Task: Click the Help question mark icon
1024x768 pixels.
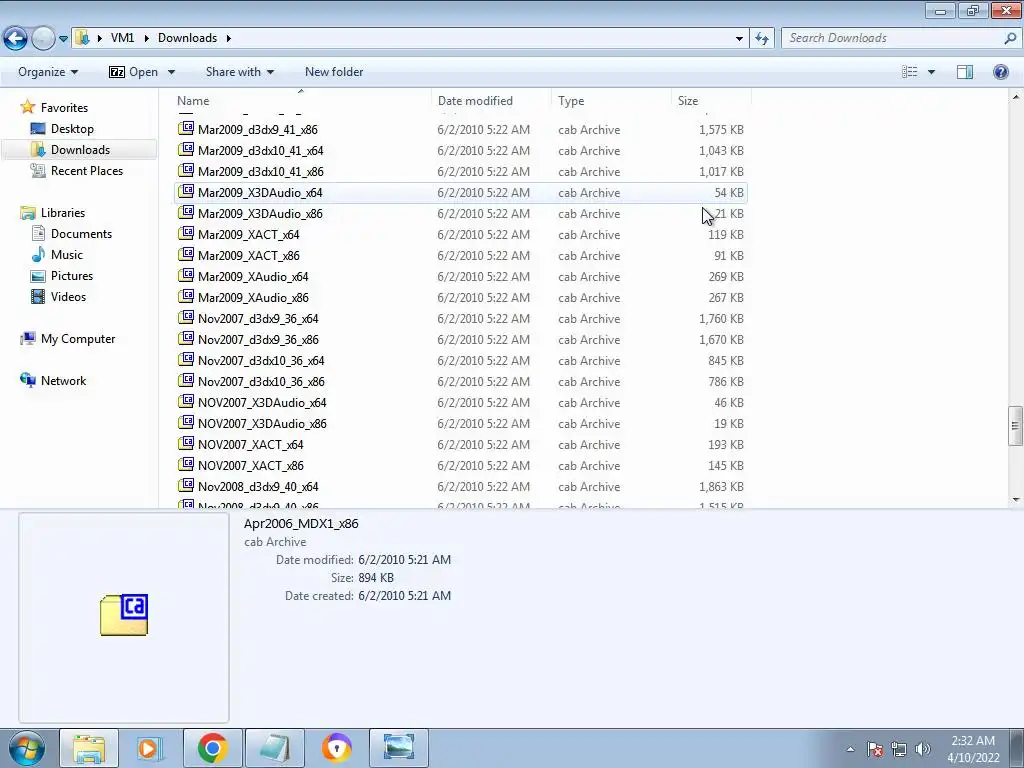Action: [x=1000, y=72]
